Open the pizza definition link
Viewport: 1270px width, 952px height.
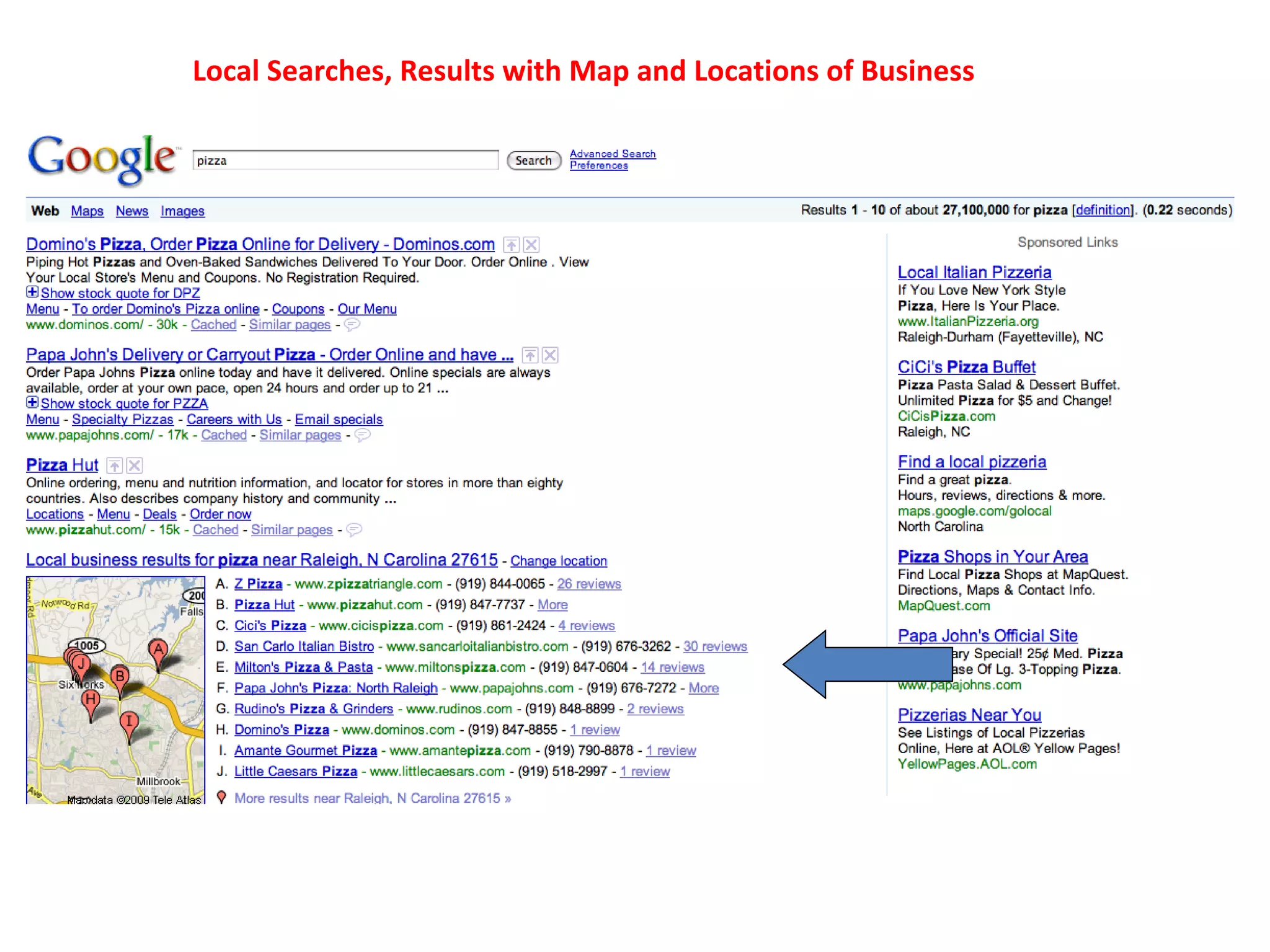pyautogui.click(x=1103, y=210)
